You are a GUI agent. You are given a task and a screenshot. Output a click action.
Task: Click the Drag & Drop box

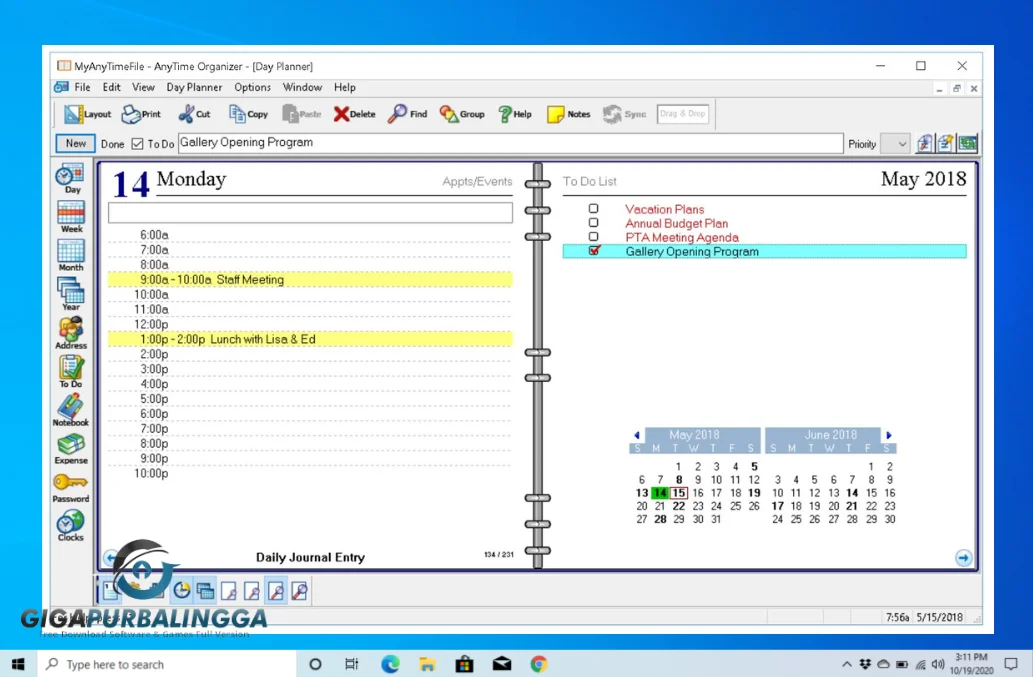(683, 114)
